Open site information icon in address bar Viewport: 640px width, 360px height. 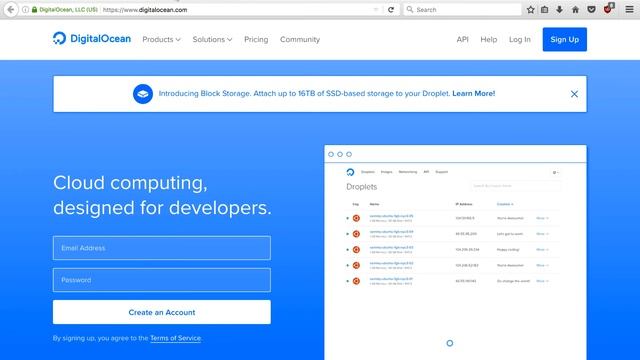[x=25, y=9]
